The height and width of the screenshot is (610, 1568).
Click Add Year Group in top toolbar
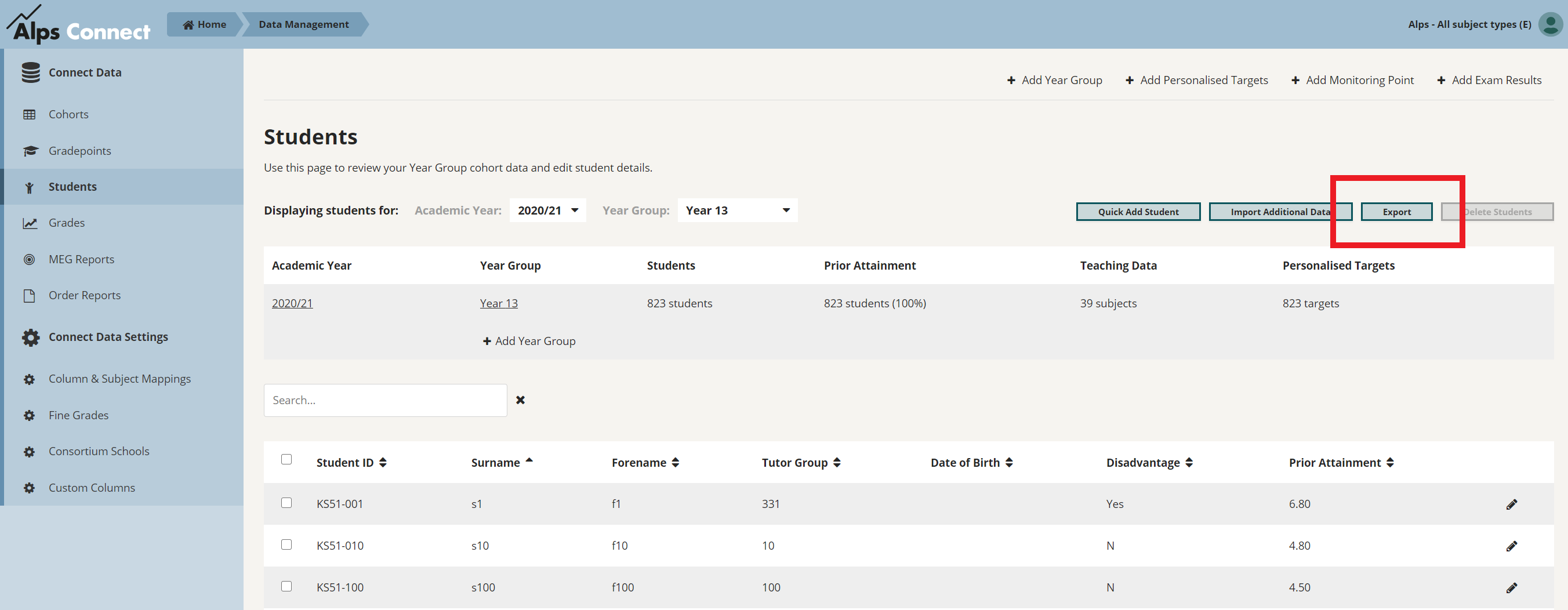pos(1054,81)
